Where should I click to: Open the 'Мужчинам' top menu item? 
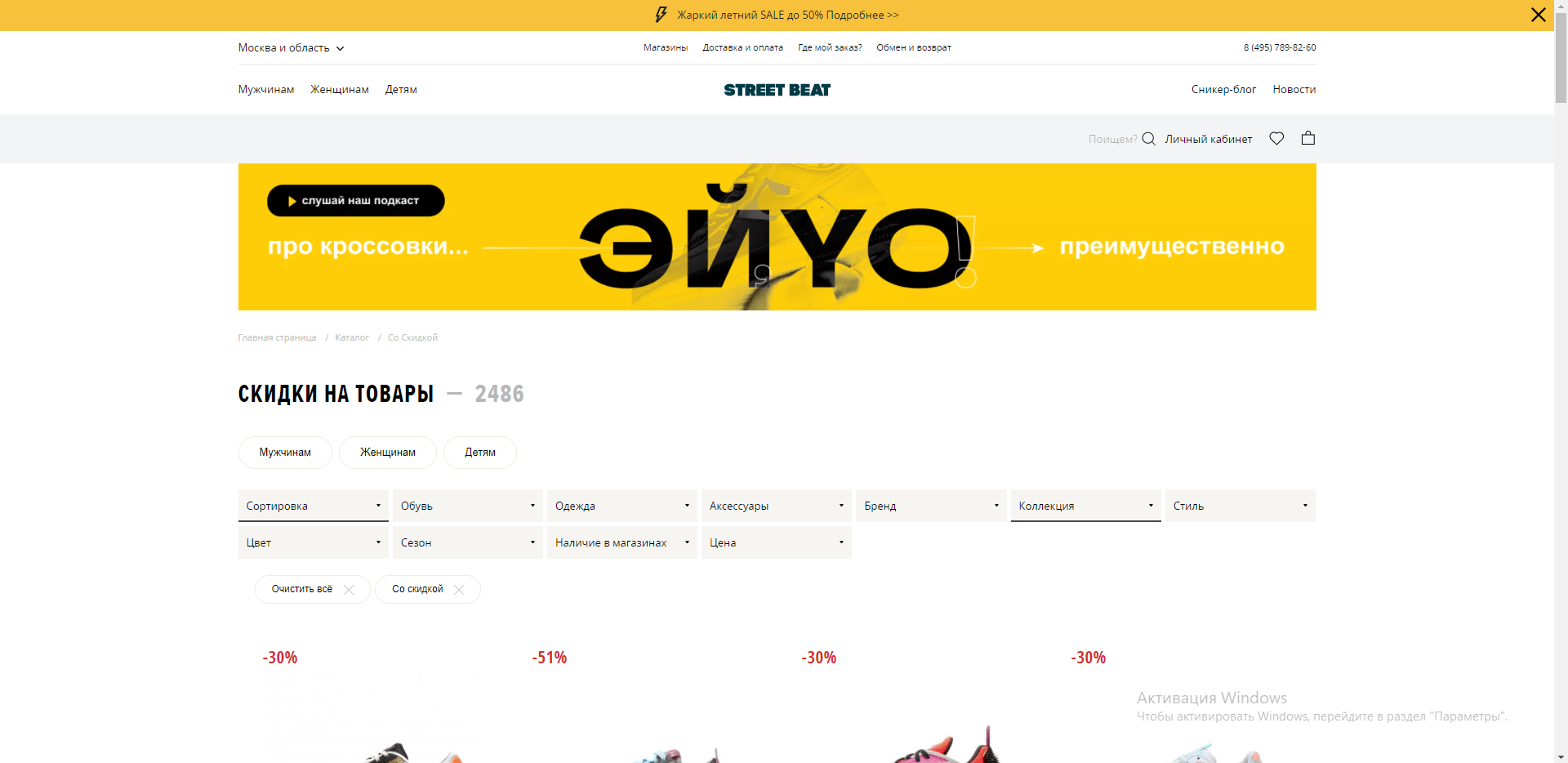[265, 89]
